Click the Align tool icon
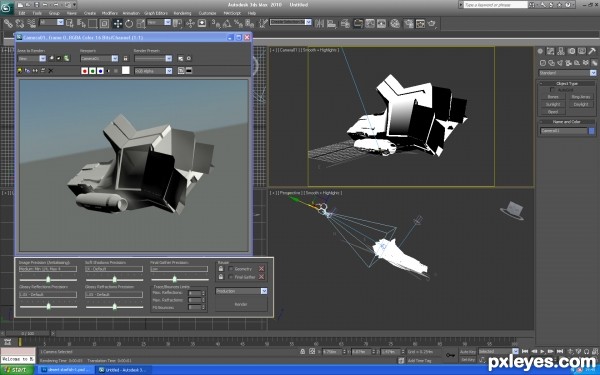This screenshot has width=600, height=375. tap(331, 24)
